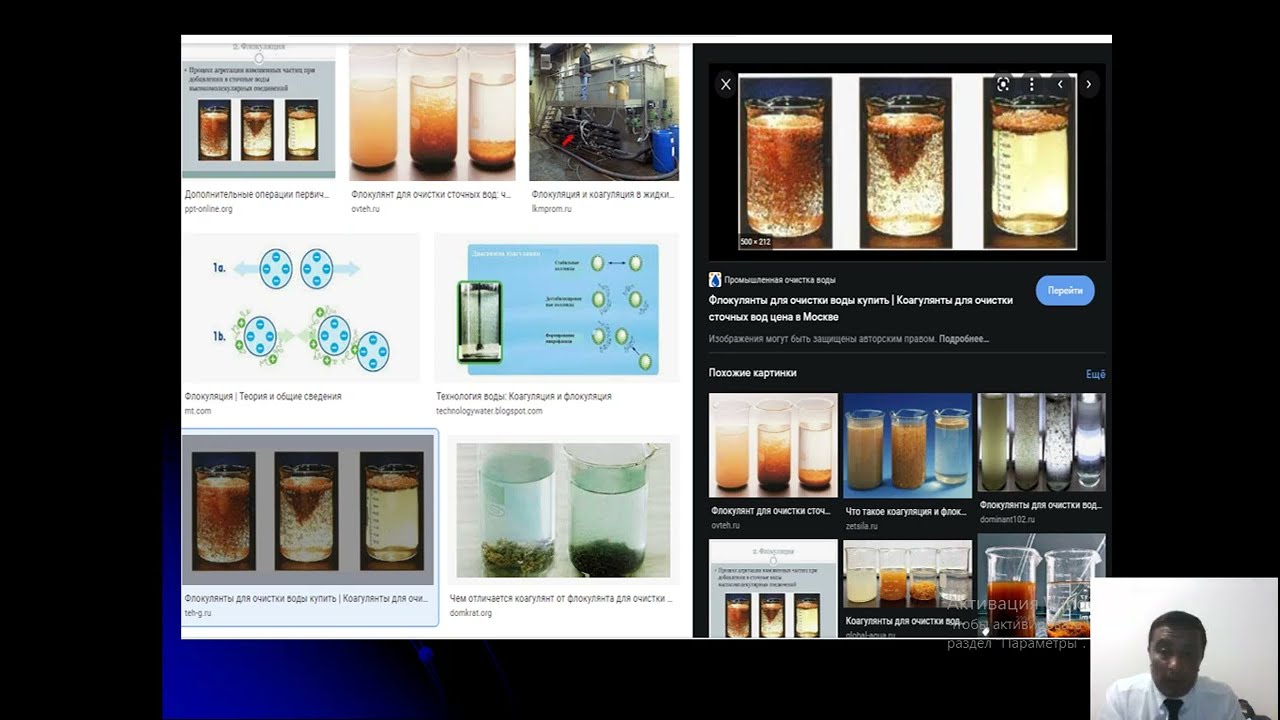Image resolution: width=1280 pixels, height=720 pixels.
Task: Click the caption Флокуляция | Теория и общие сведения
Action: coord(263,396)
